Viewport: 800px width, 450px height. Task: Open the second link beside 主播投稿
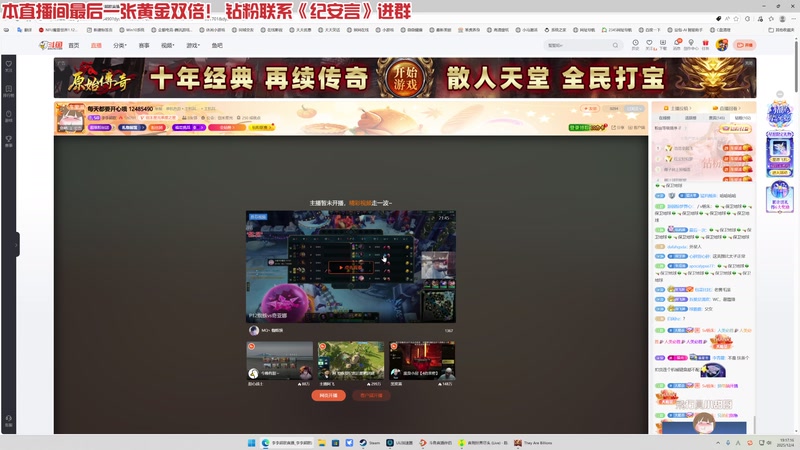pyautogui.click(x=727, y=108)
